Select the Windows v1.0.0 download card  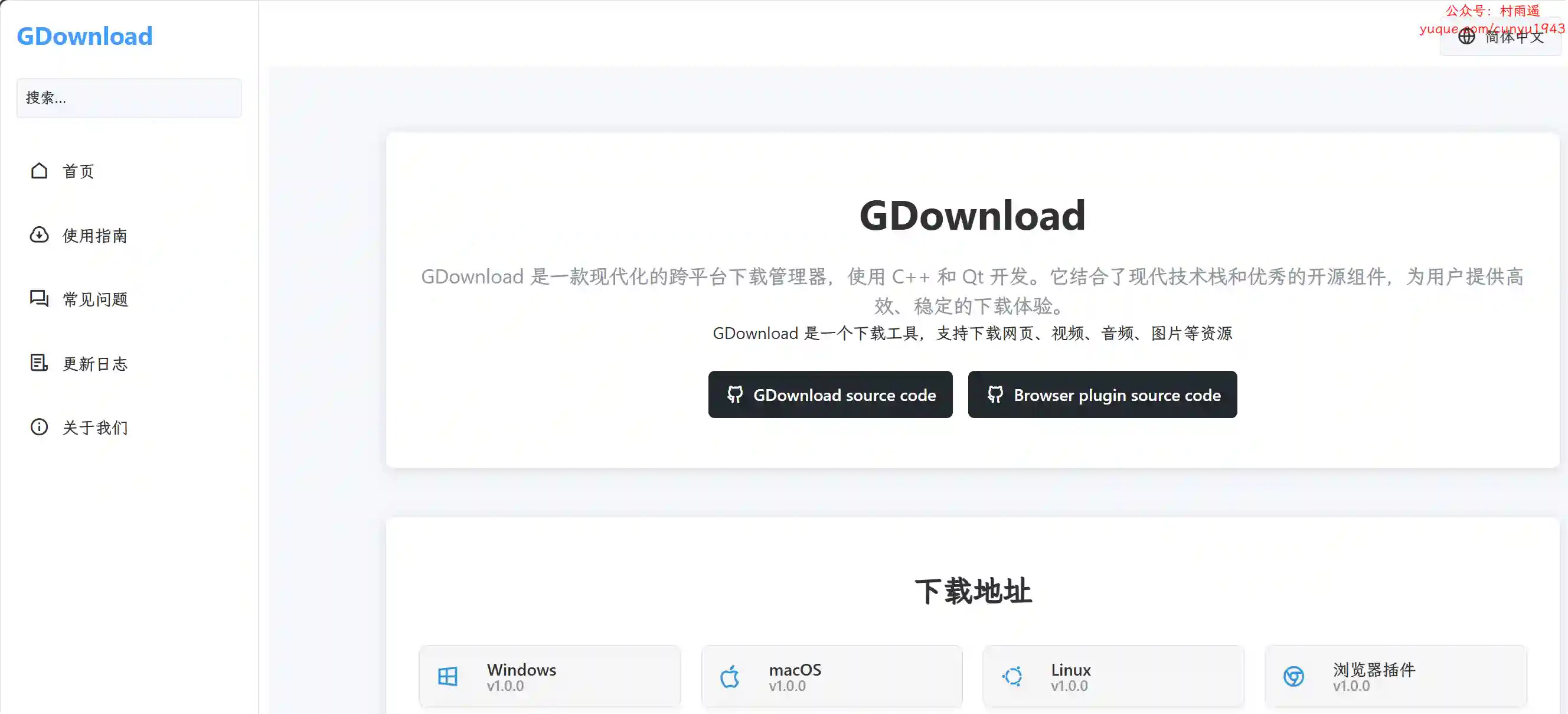(550, 676)
